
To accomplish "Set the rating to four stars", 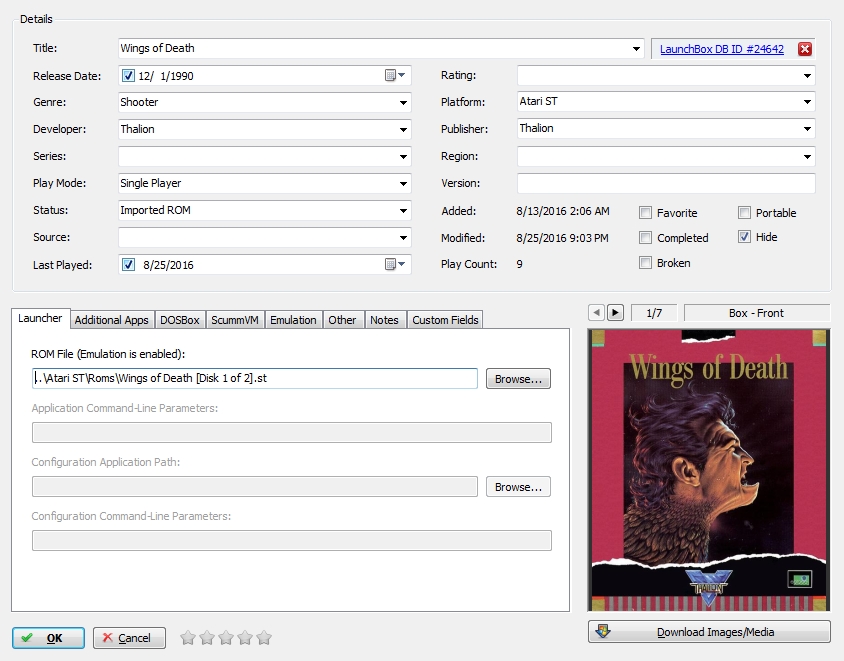I will [x=245, y=638].
